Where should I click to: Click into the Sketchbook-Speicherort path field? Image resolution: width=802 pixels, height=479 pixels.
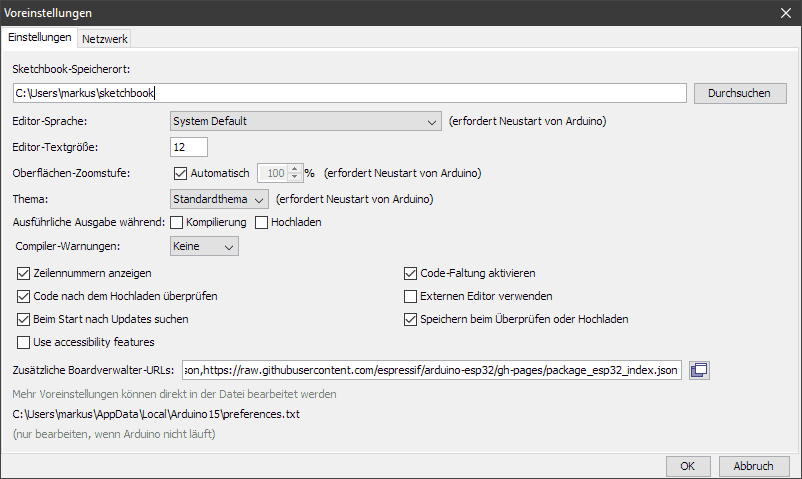pyautogui.click(x=350, y=93)
